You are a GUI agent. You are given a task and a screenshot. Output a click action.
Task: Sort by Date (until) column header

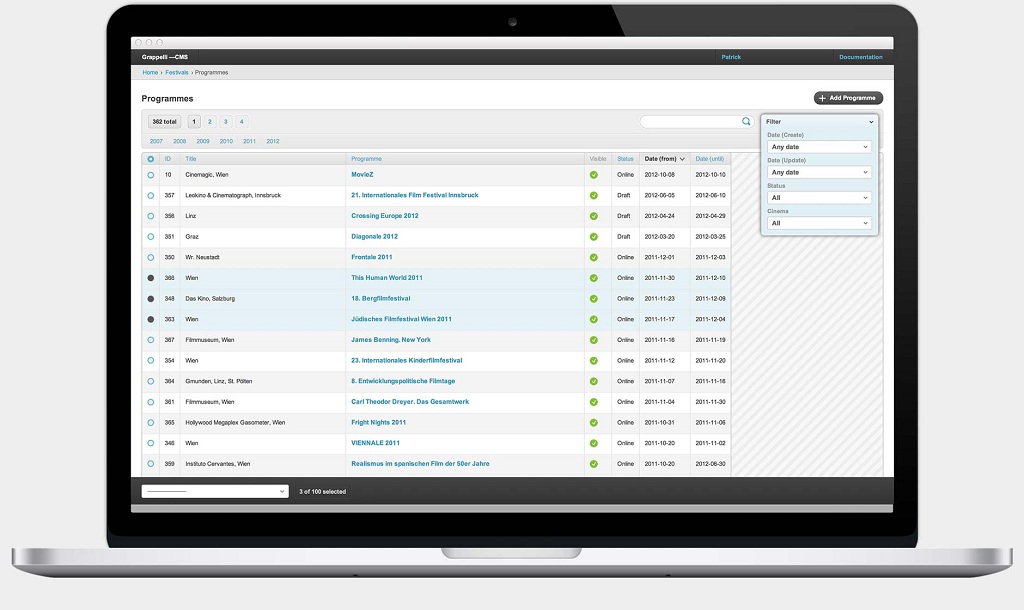click(710, 159)
